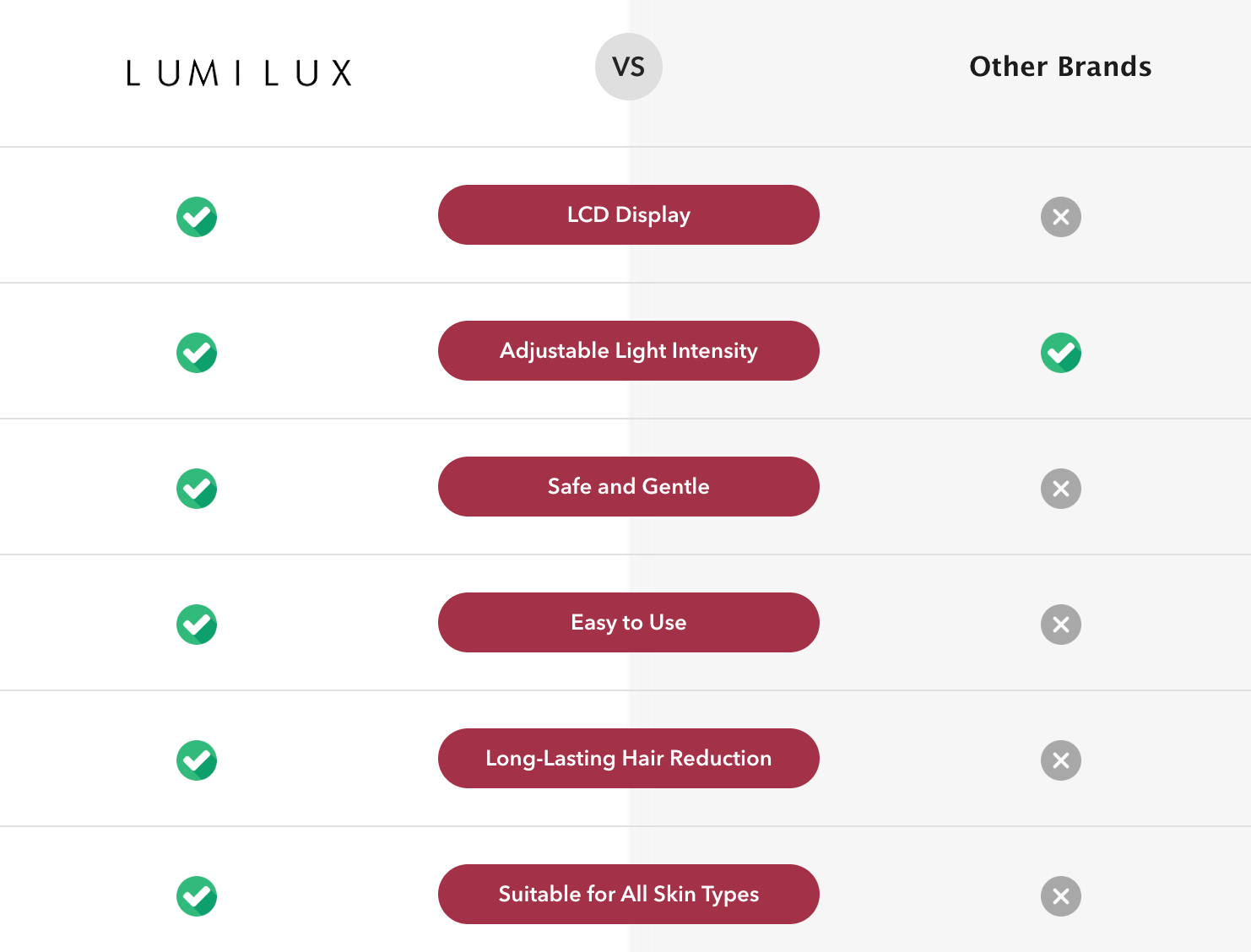The height and width of the screenshot is (952, 1251).
Task: Click the VS circle badge
Action: click(x=629, y=67)
